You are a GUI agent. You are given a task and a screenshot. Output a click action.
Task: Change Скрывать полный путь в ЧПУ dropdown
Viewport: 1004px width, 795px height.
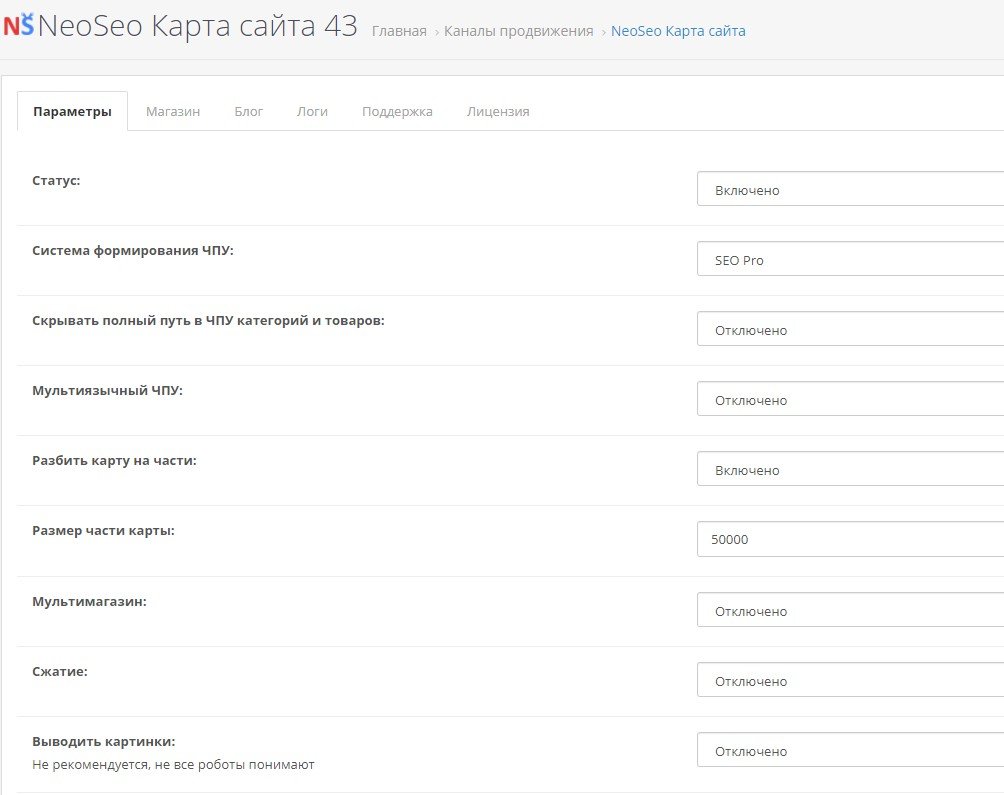pyautogui.click(x=850, y=329)
